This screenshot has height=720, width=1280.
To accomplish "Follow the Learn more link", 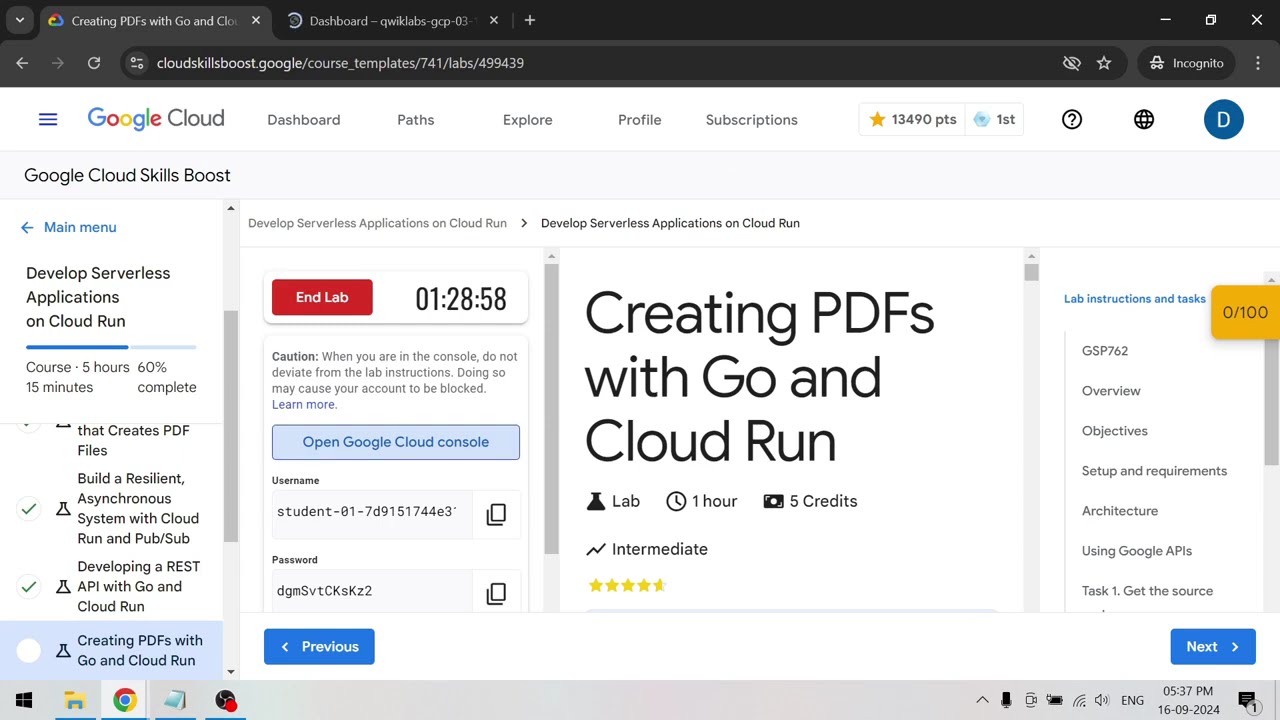I will (305, 405).
